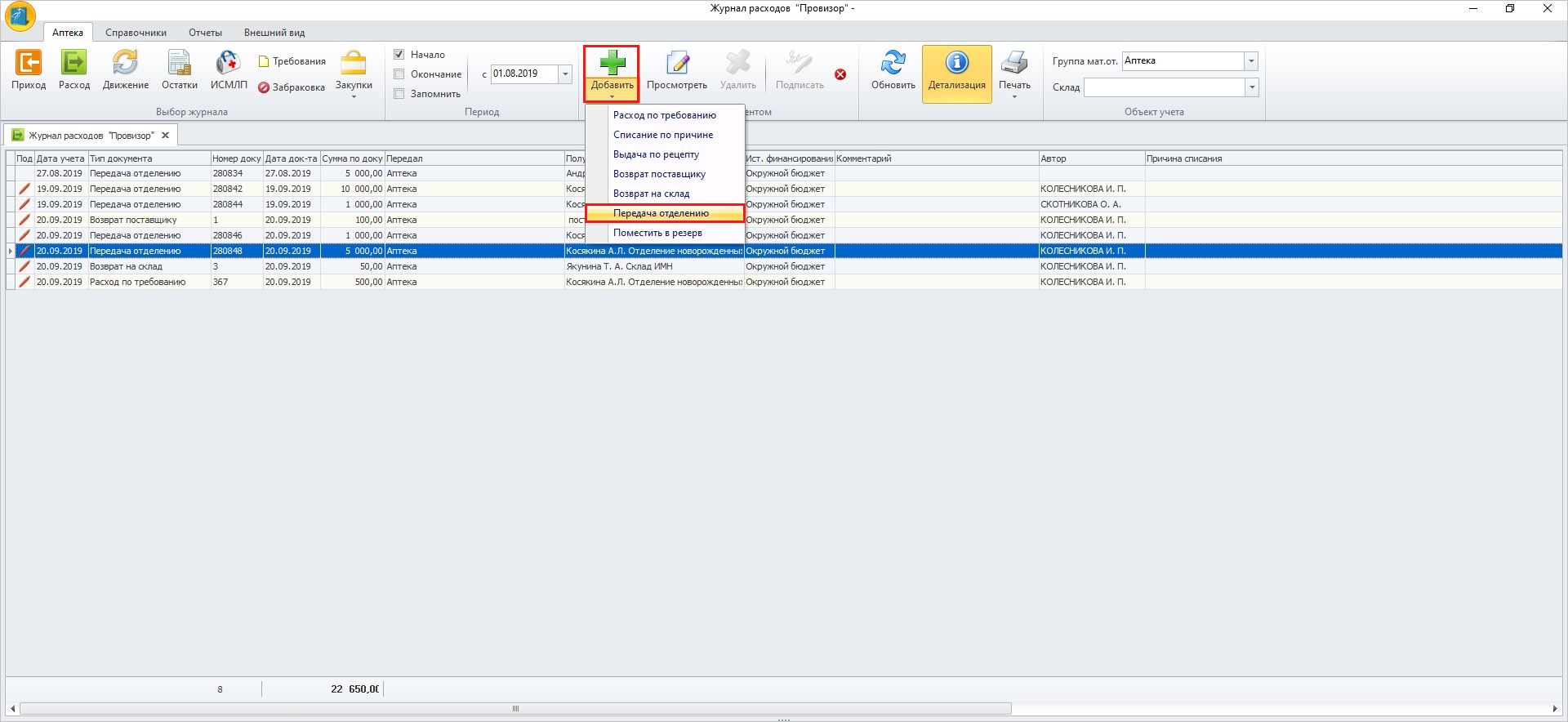Click the Забраковка button
Viewport: 1568px width, 722px height.
click(x=292, y=87)
